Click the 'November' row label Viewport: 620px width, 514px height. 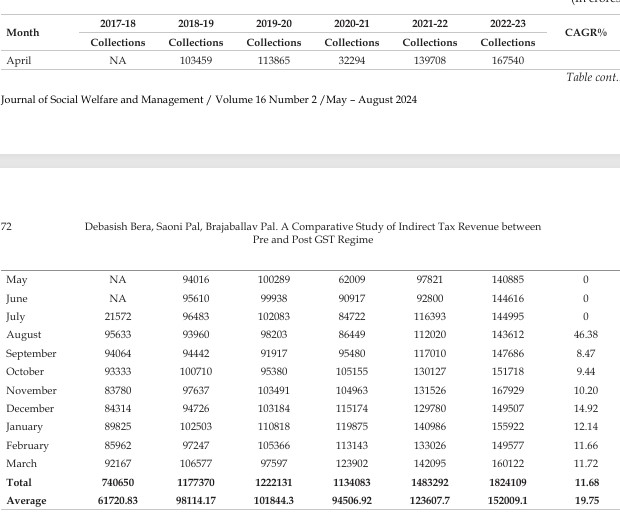pos(31,391)
